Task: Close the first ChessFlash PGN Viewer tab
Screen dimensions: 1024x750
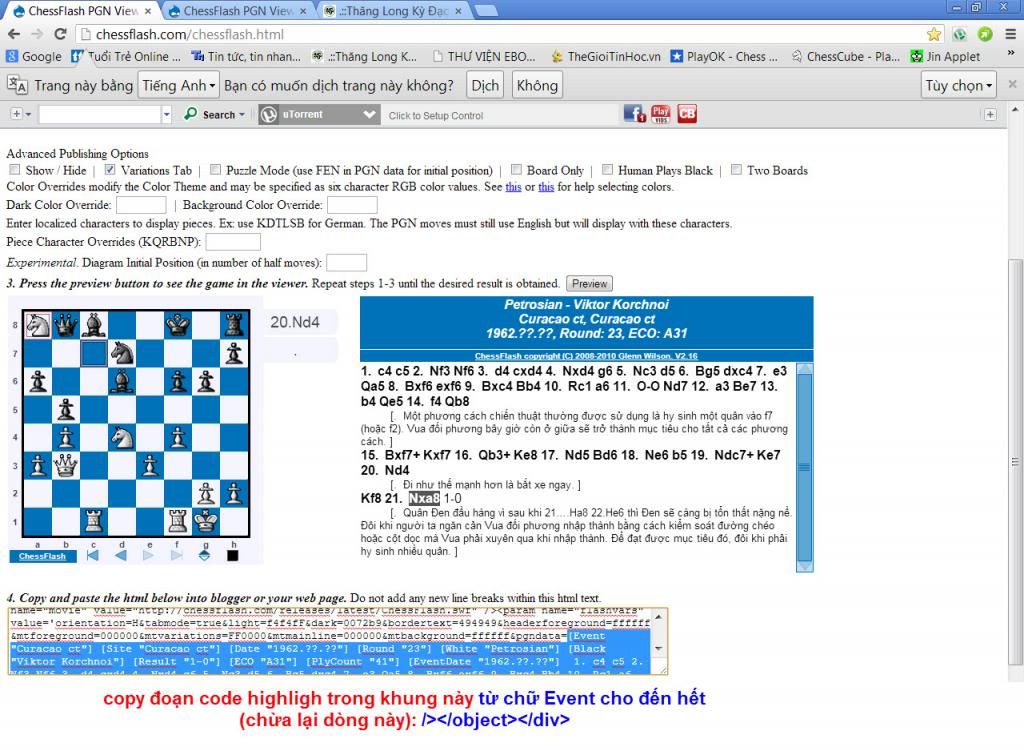Action: pos(148,11)
